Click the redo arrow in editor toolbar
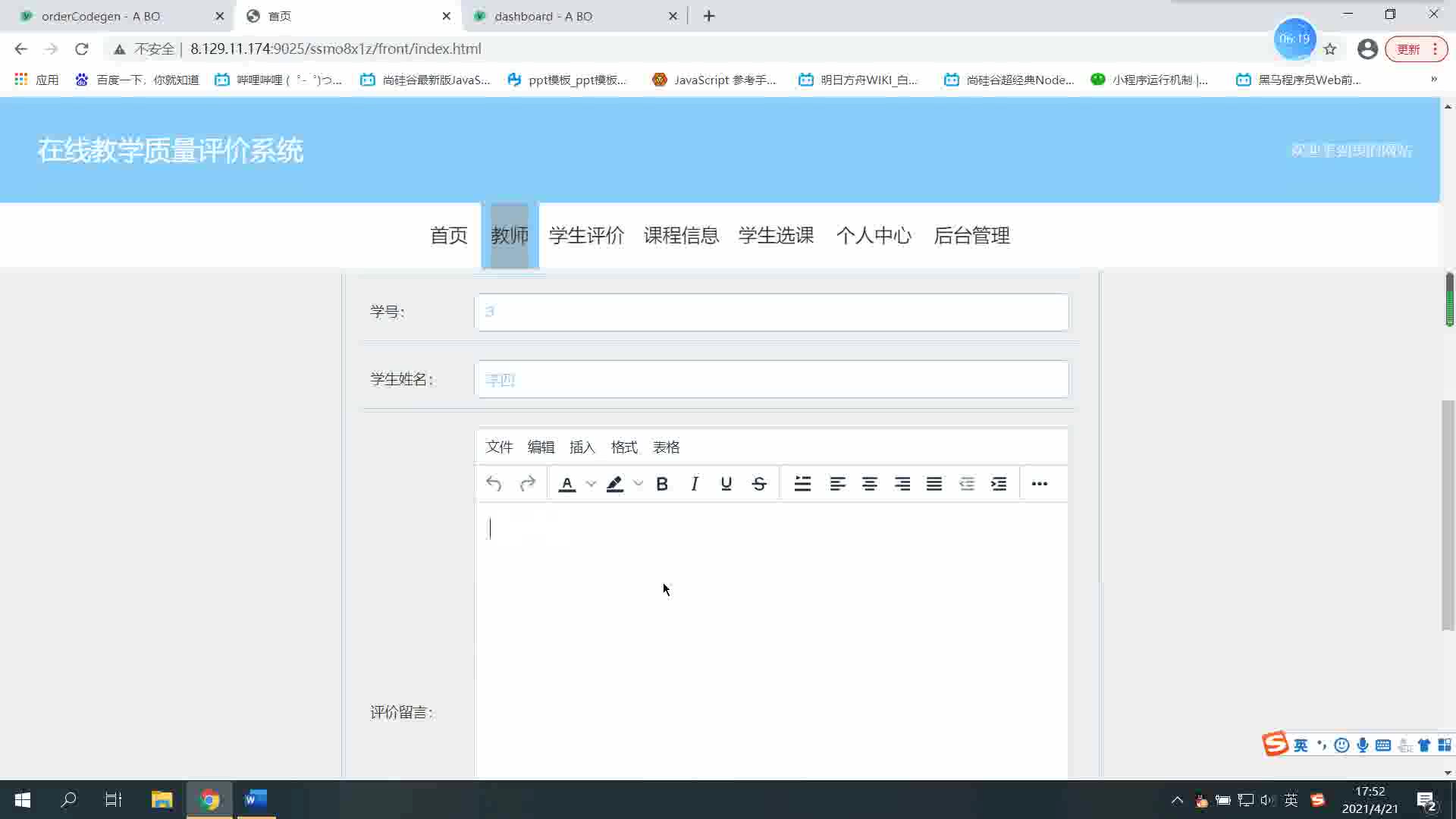 (x=528, y=484)
